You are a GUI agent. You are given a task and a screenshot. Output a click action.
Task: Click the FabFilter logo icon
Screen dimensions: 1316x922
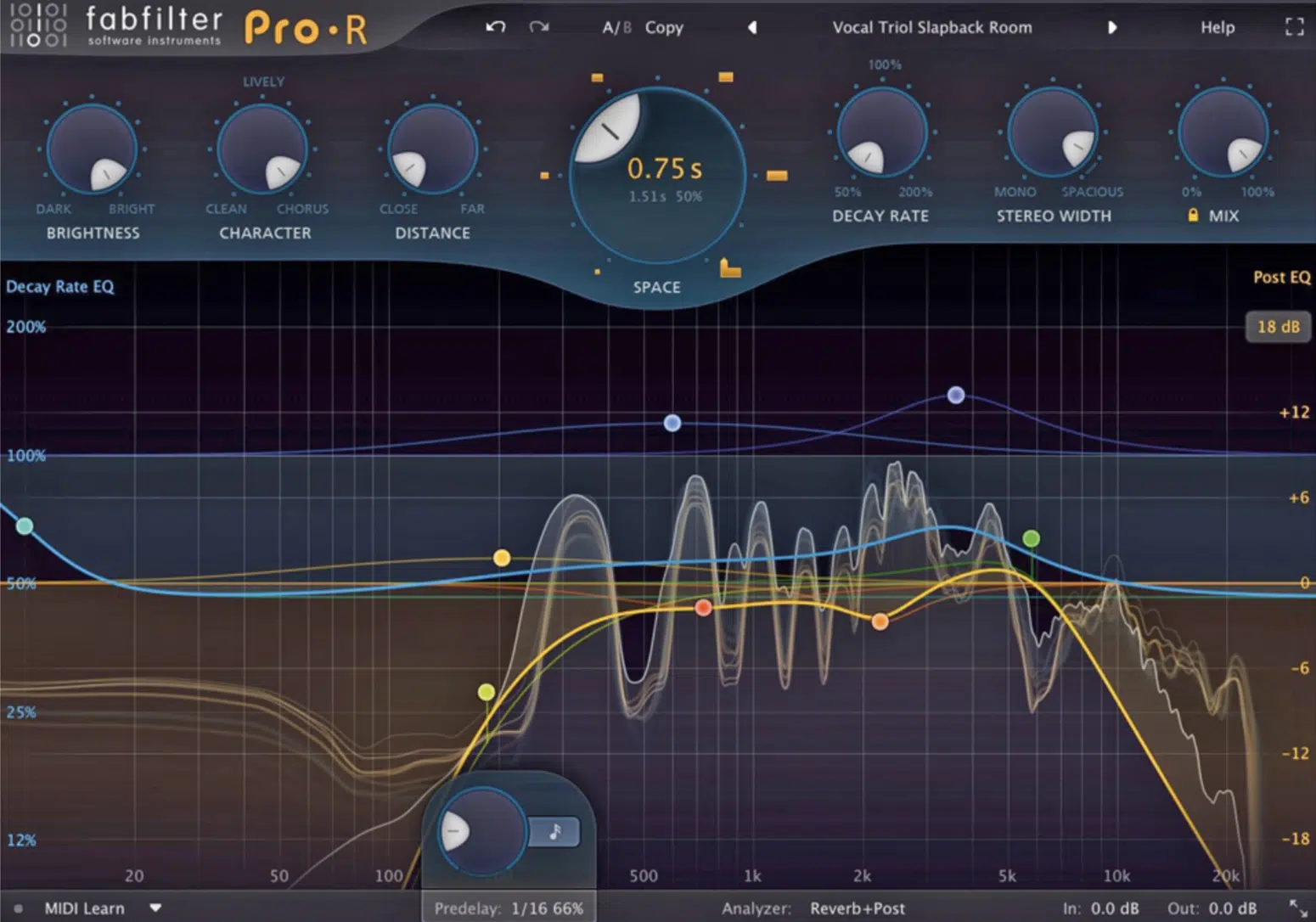pyautogui.click(x=37, y=25)
